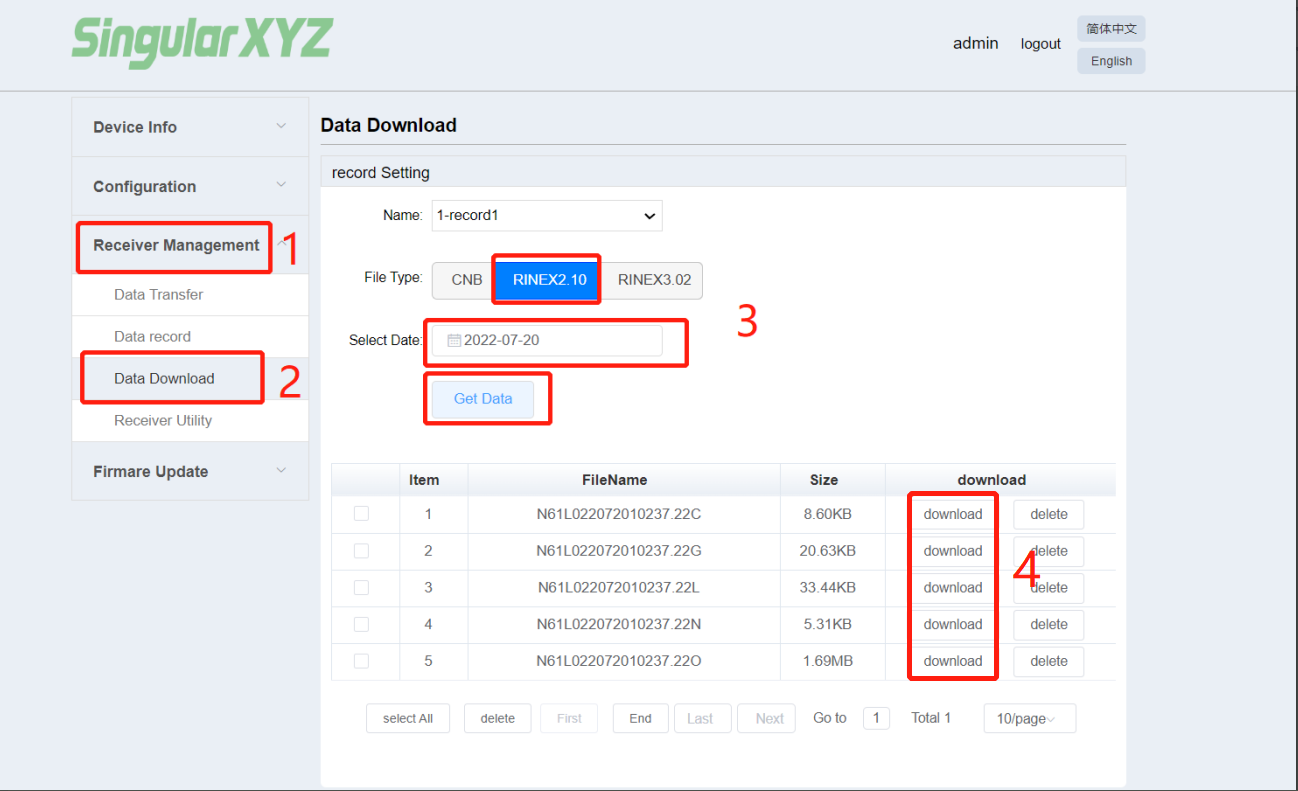This screenshot has width=1298, height=791.
Task: Click the calendar icon in the date field
Action: click(x=454, y=341)
